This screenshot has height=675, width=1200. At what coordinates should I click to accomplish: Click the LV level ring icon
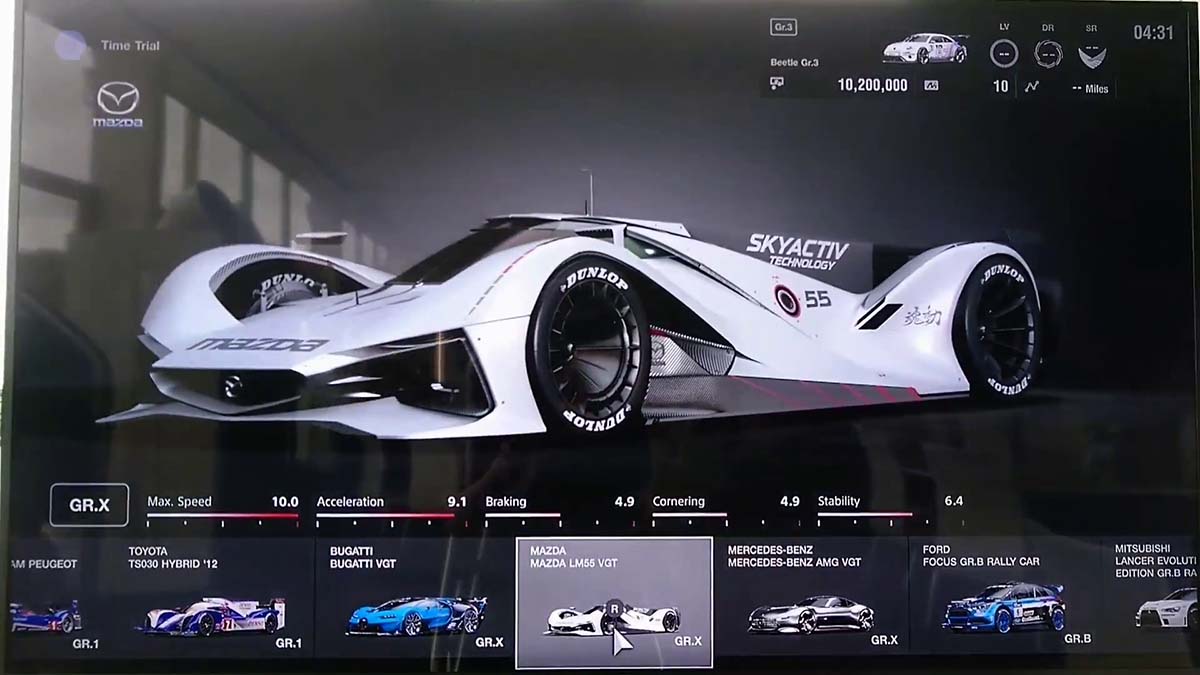pyautogui.click(x=1004, y=53)
